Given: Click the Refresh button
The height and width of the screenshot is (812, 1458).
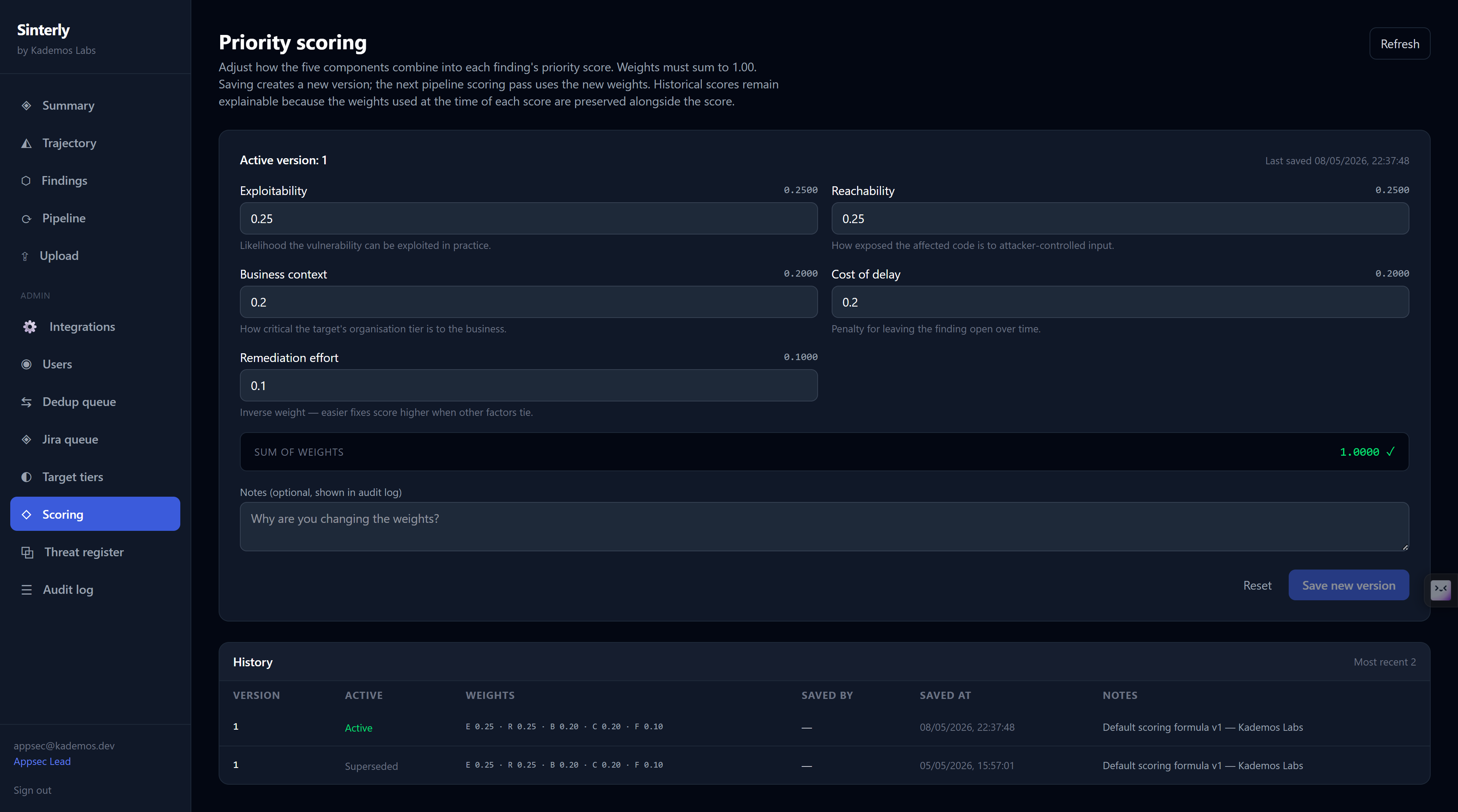Looking at the screenshot, I should pos(1400,44).
